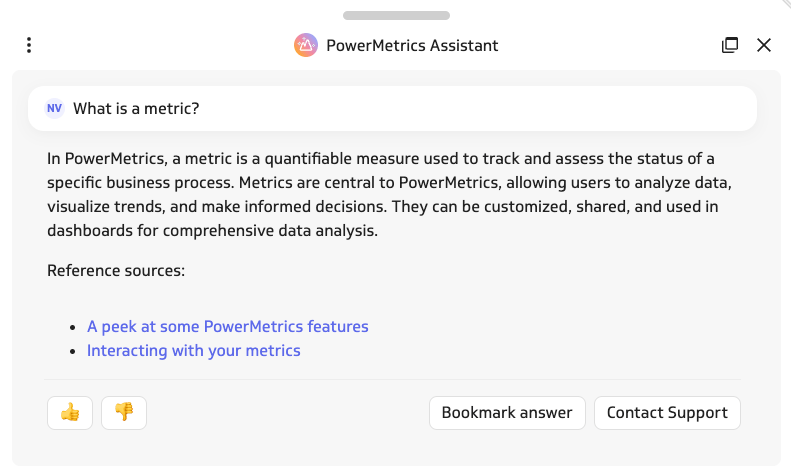Open 'A peek at some PowerMetrics features' link
The width and height of the screenshot is (791, 471).
point(228,326)
